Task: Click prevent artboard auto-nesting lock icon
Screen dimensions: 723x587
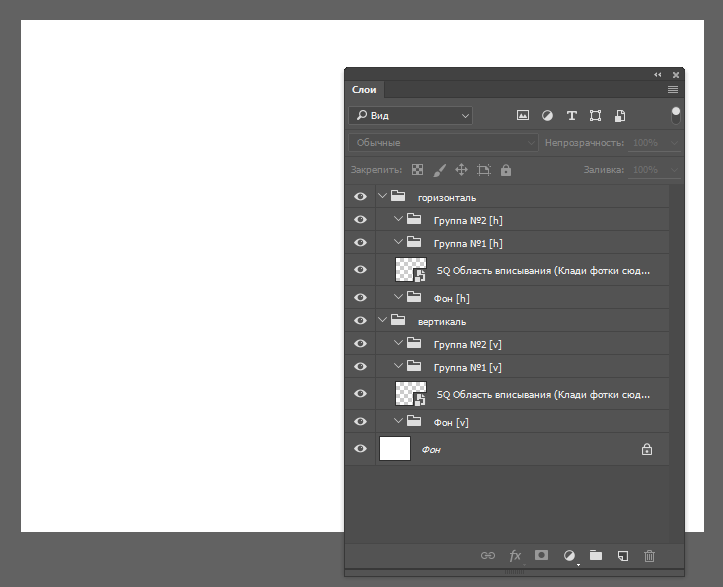Action: 484,170
